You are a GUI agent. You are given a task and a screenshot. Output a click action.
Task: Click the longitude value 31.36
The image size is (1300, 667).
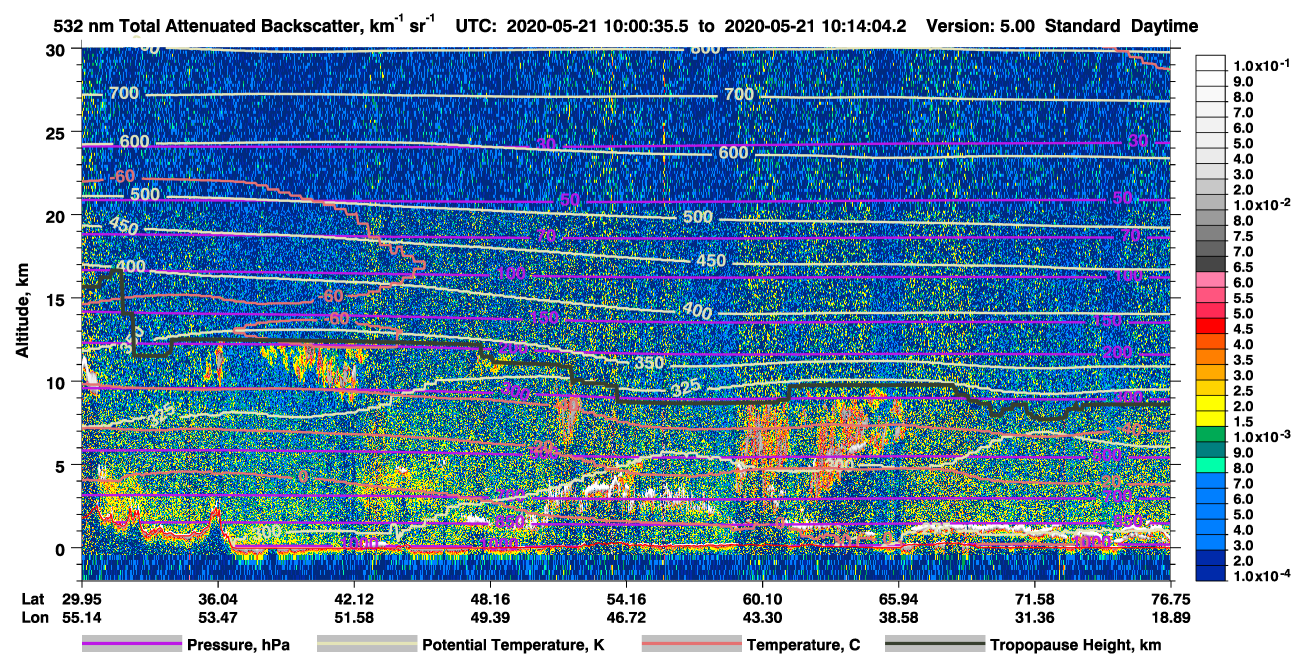(x=1034, y=617)
